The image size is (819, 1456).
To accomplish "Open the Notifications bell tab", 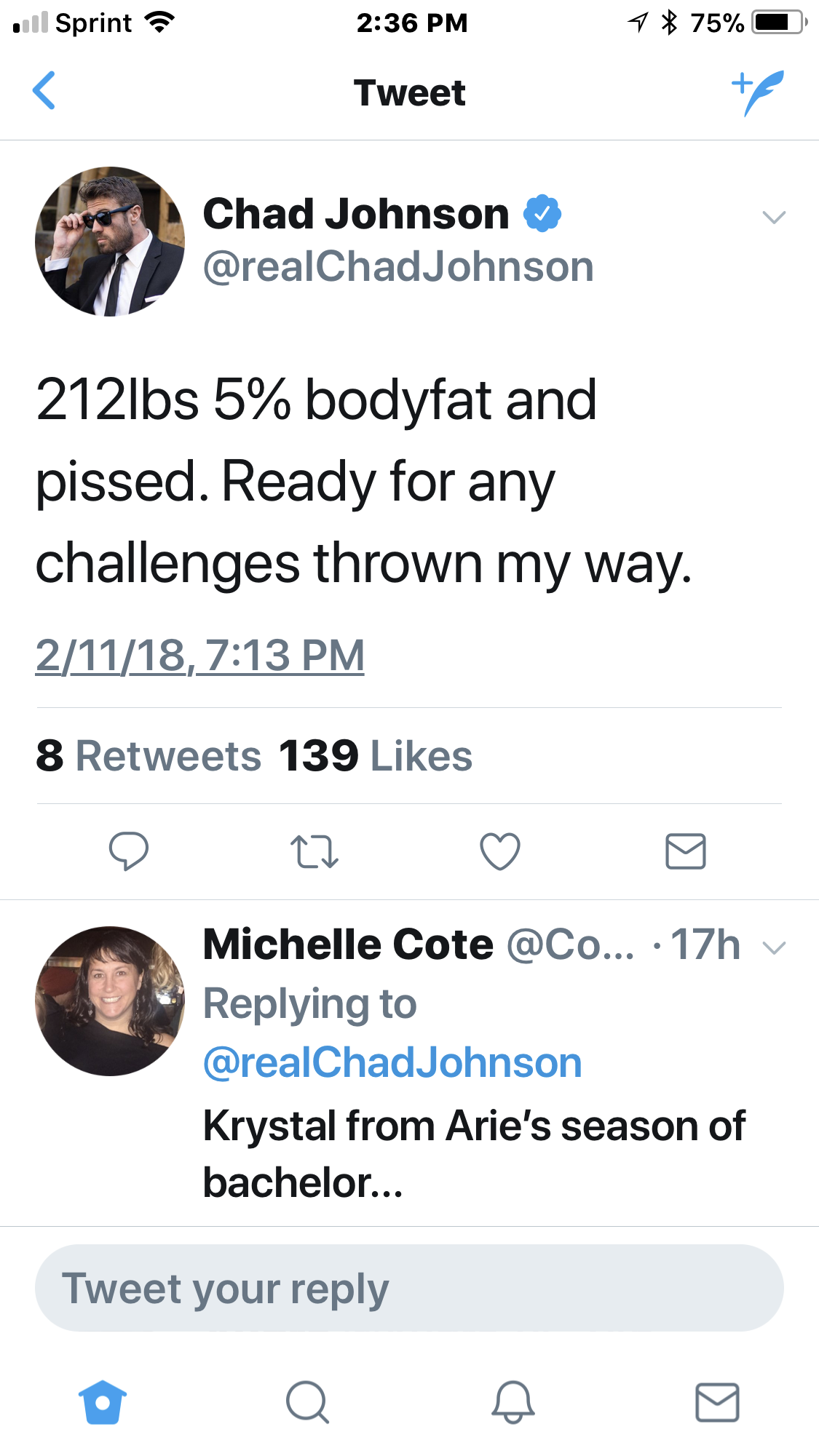I will tap(513, 1402).
